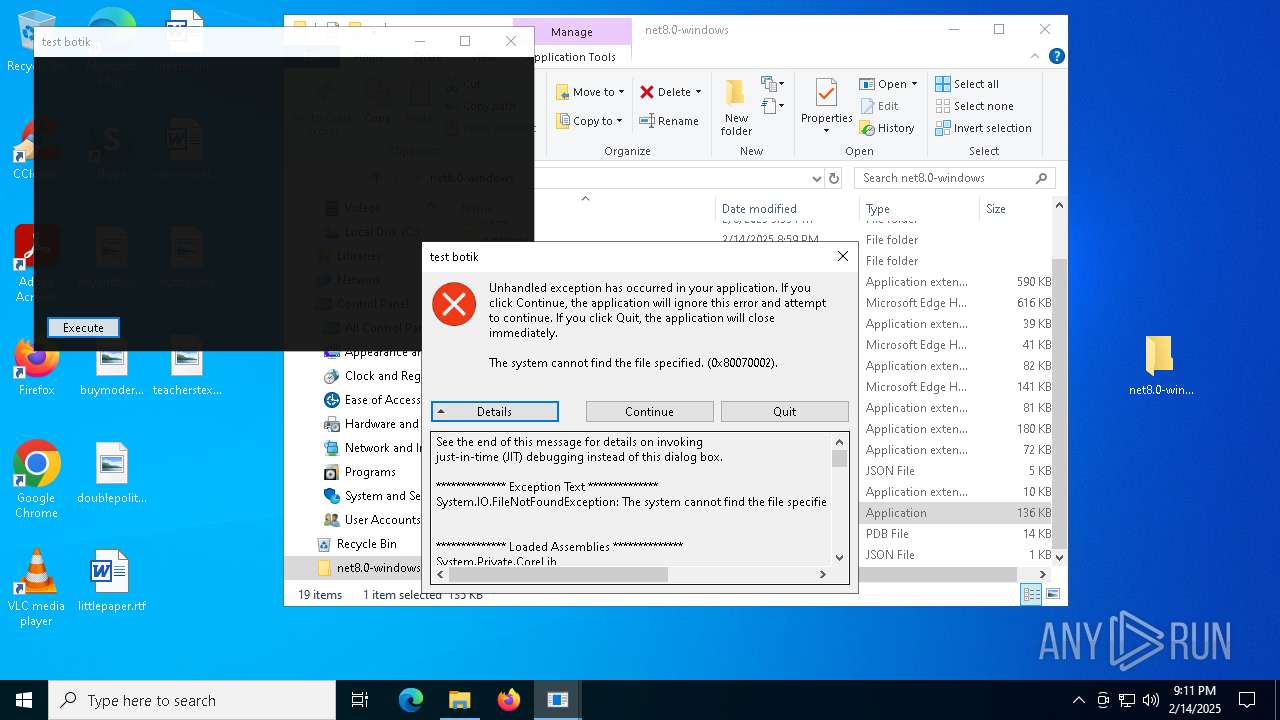Click Select none in Explorer ribbon
The image size is (1280, 720).
(975, 106)
